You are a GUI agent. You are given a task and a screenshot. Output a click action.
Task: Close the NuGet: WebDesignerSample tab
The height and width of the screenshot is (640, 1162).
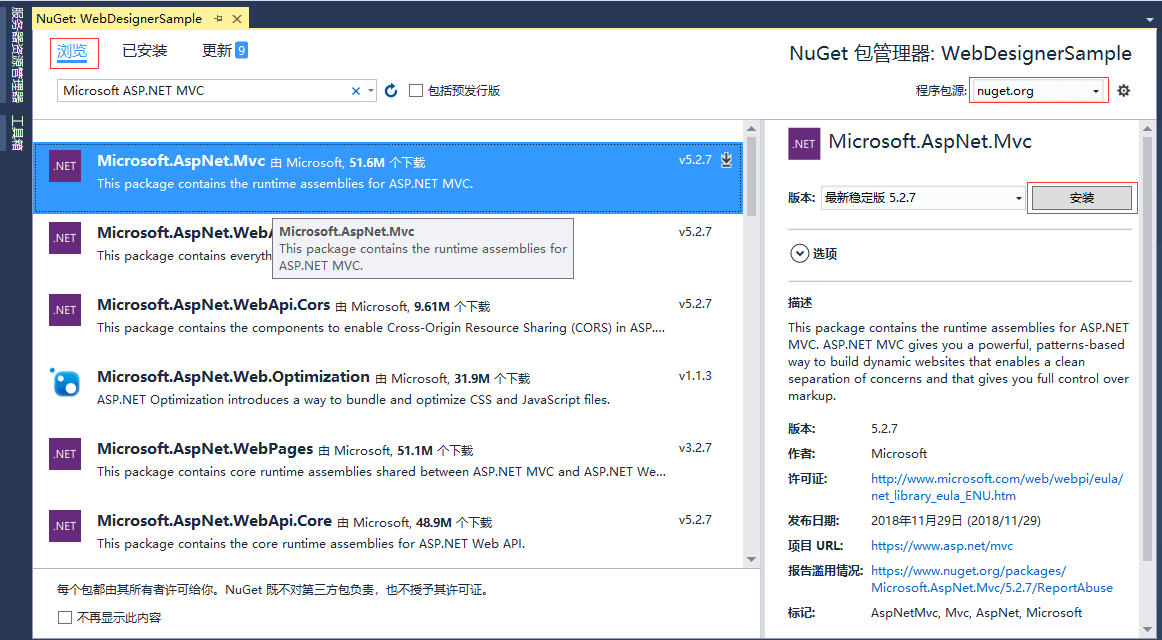pos(236,19)
